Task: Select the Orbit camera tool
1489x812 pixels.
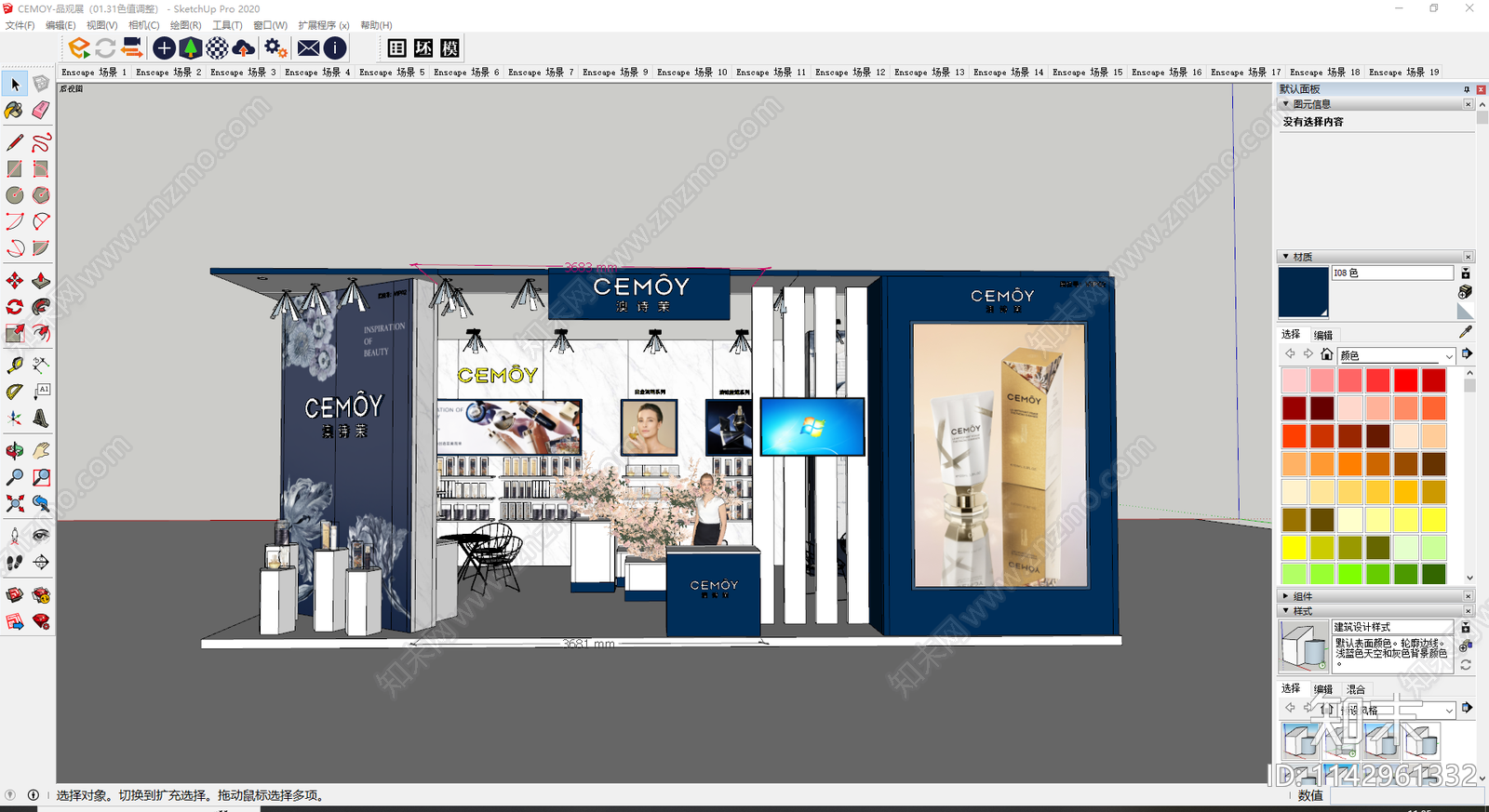Action: coord(15,451)
